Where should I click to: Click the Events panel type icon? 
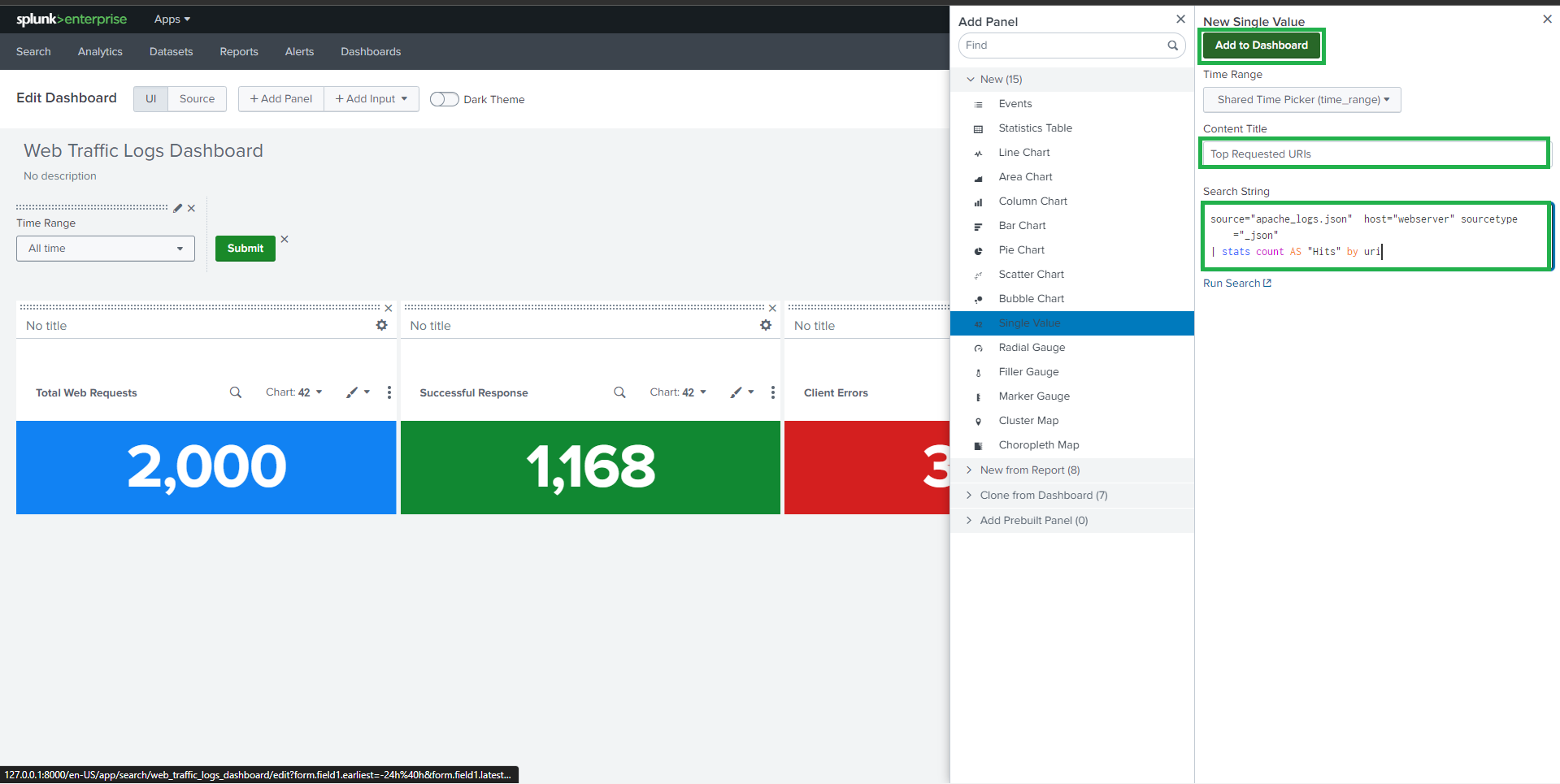click(x=978, y=104)
